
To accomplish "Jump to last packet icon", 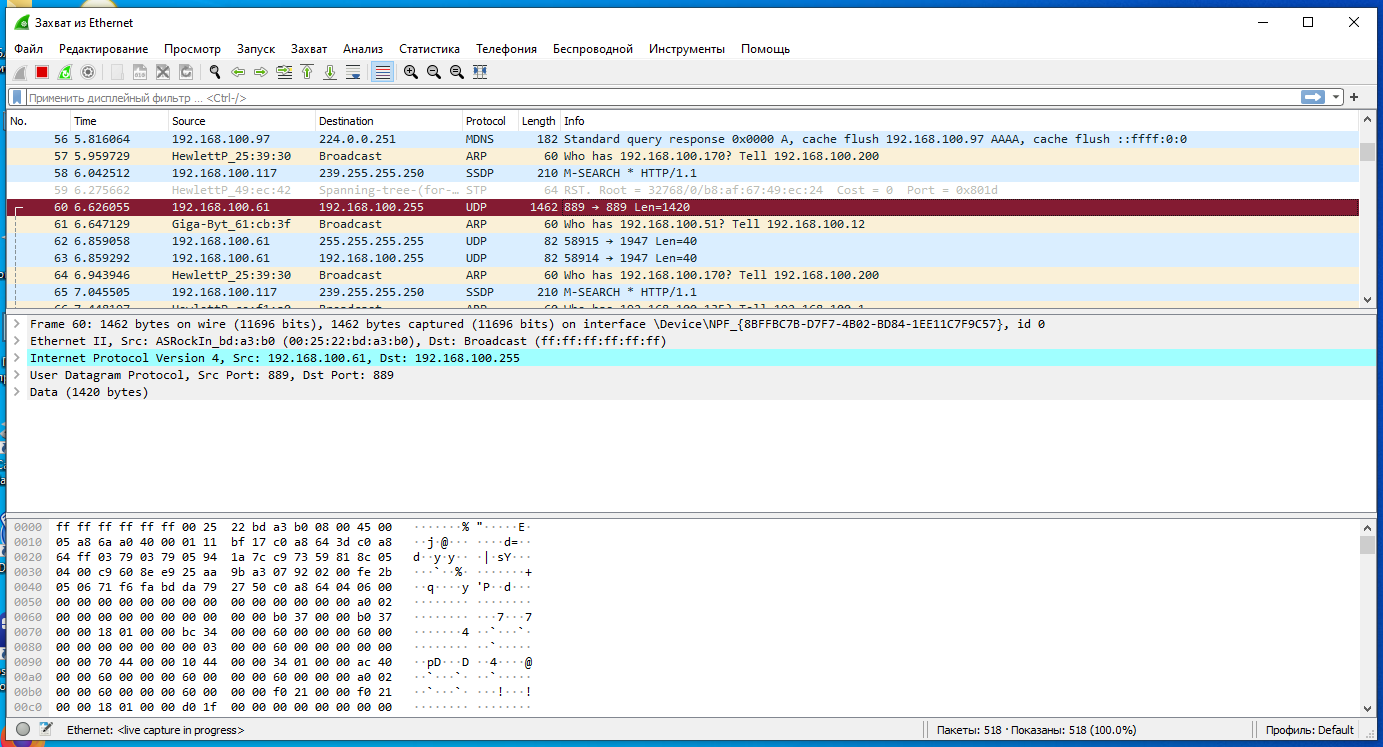I will pos(330,72).
